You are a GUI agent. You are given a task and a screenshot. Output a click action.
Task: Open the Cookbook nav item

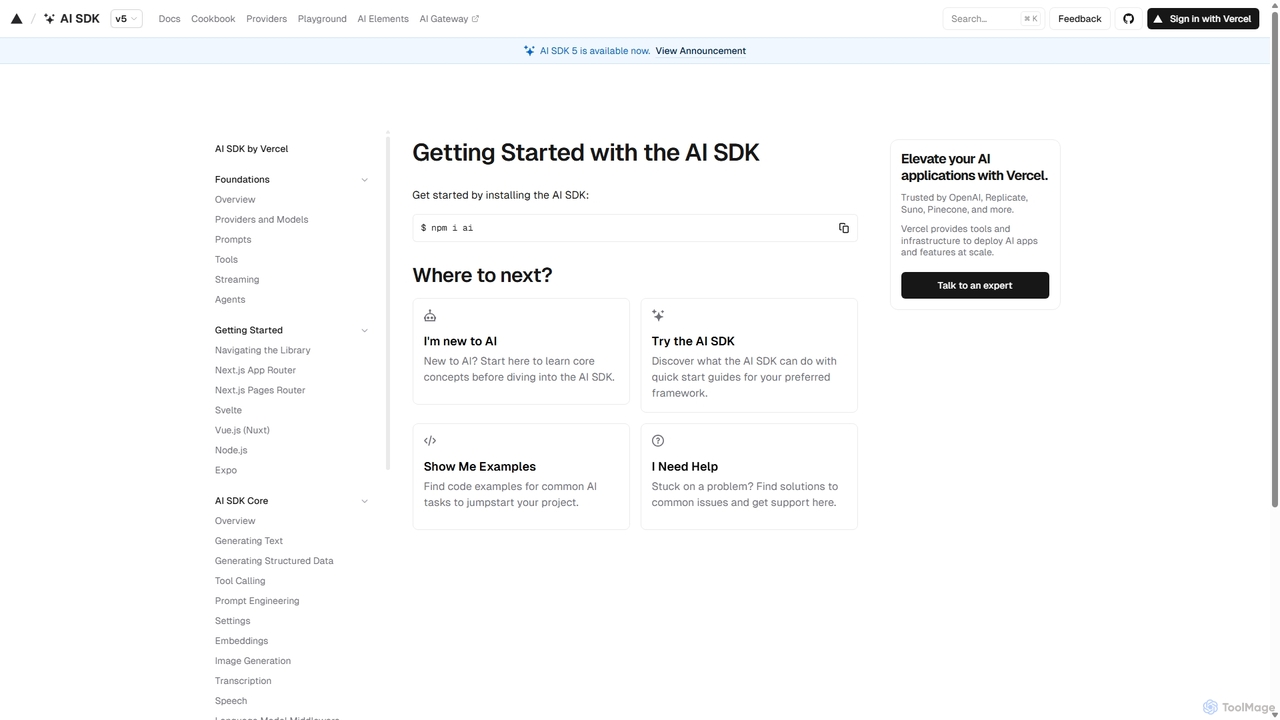click(213, 19)
